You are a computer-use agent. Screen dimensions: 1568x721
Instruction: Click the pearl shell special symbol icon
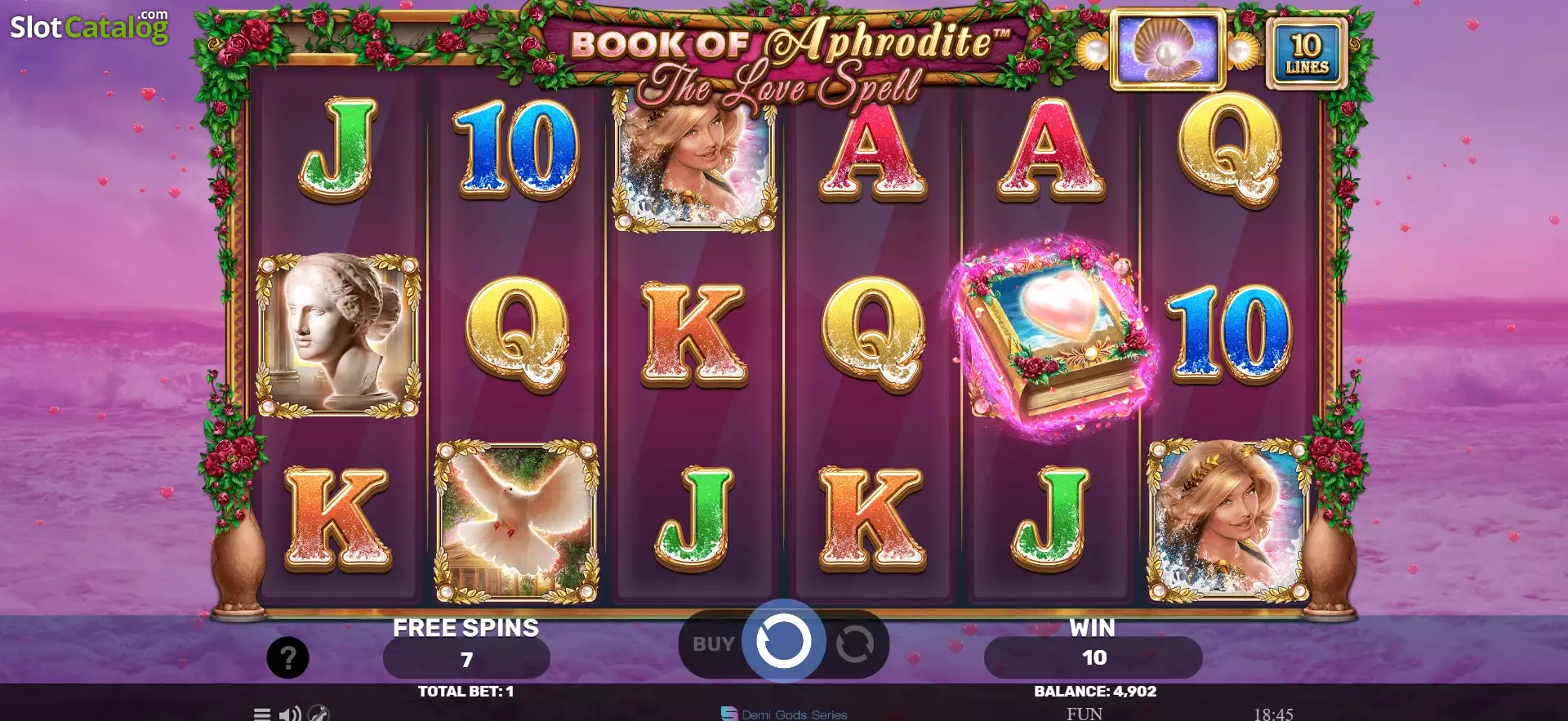coord(1168,49)
